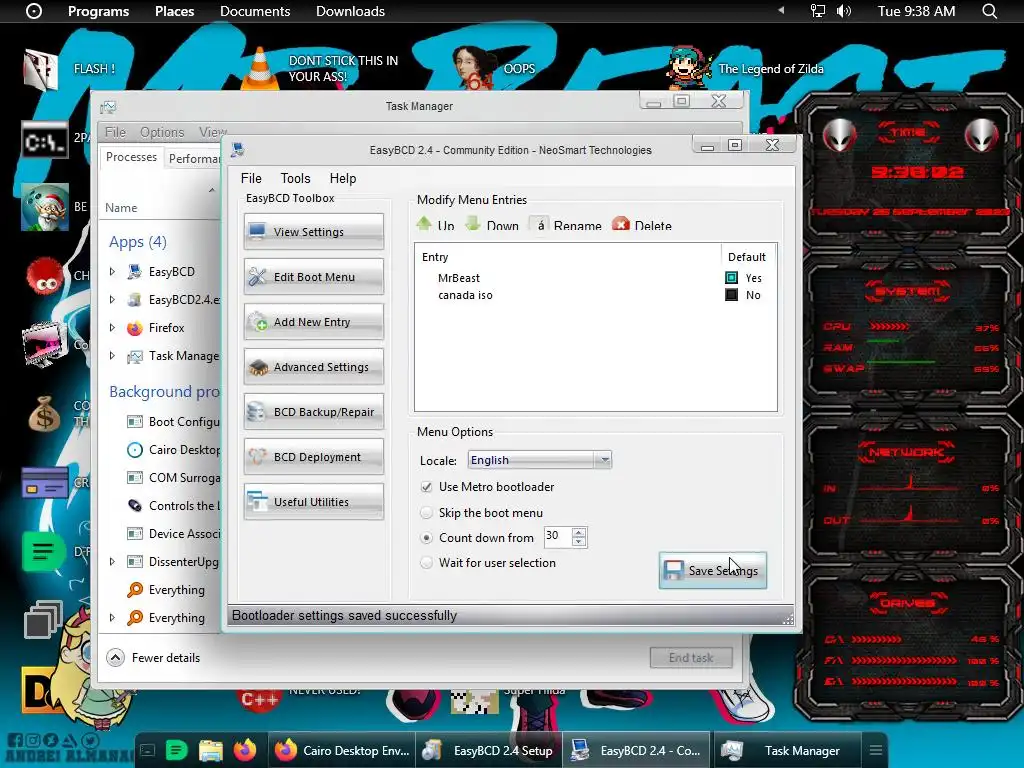The image size is (1024, 768).
Task: Move entry Up with green arrow
Action: pos(435,225)
